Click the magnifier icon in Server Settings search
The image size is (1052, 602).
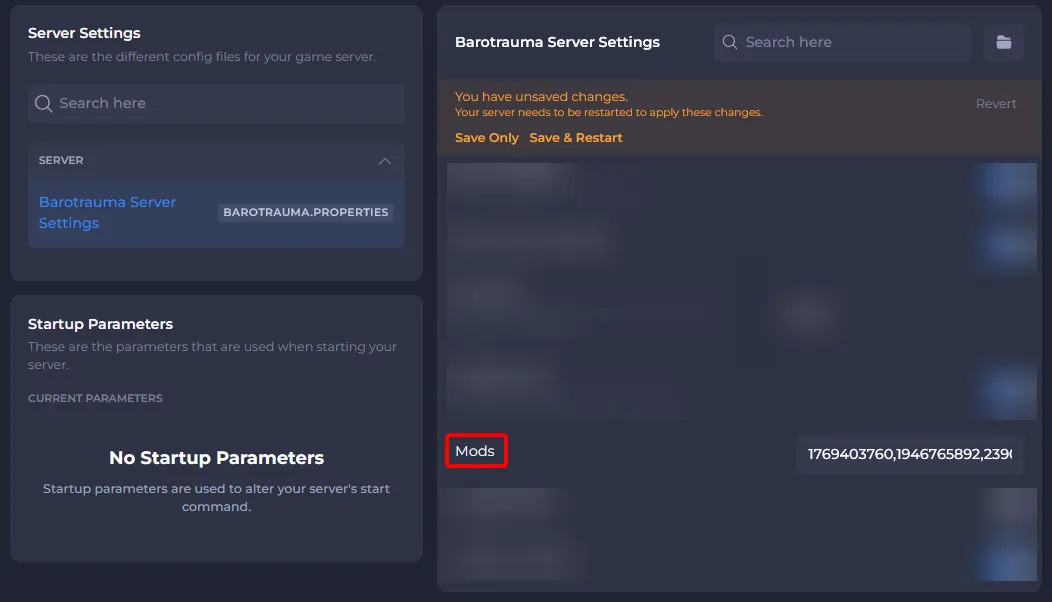pyautogui.click(x=44, y=103)
